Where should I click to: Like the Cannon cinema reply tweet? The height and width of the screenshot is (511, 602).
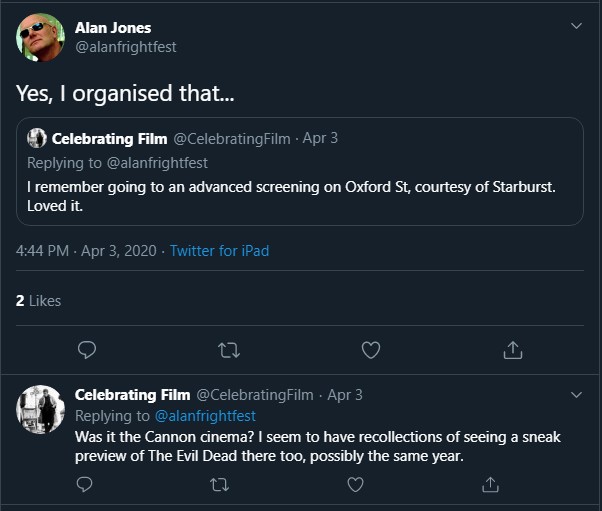pos(355,484)
